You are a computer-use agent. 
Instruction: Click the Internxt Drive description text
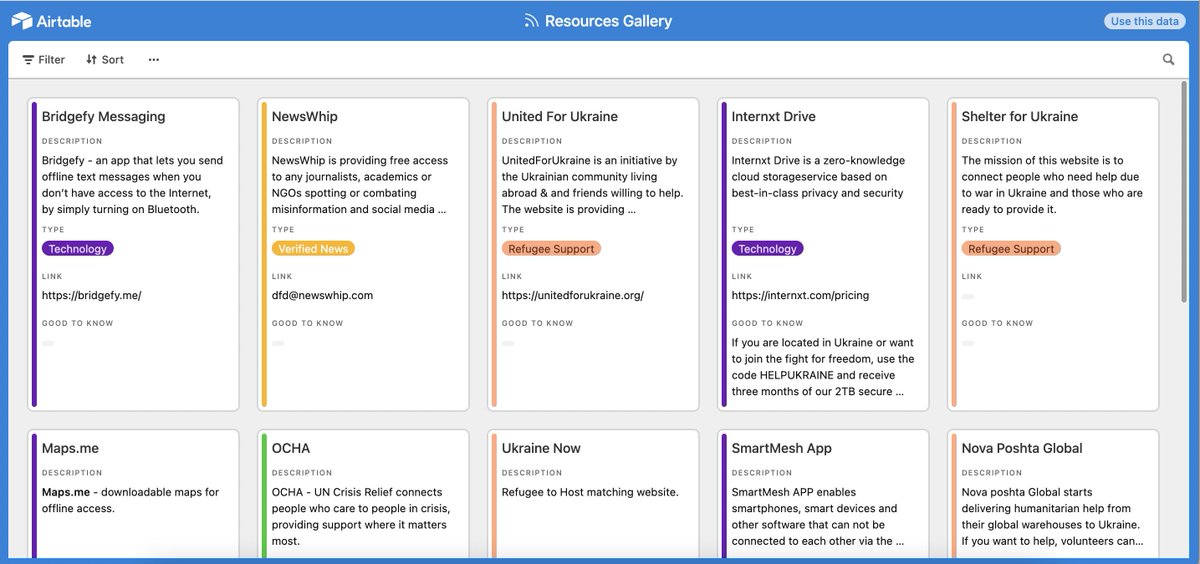point(818,177)
